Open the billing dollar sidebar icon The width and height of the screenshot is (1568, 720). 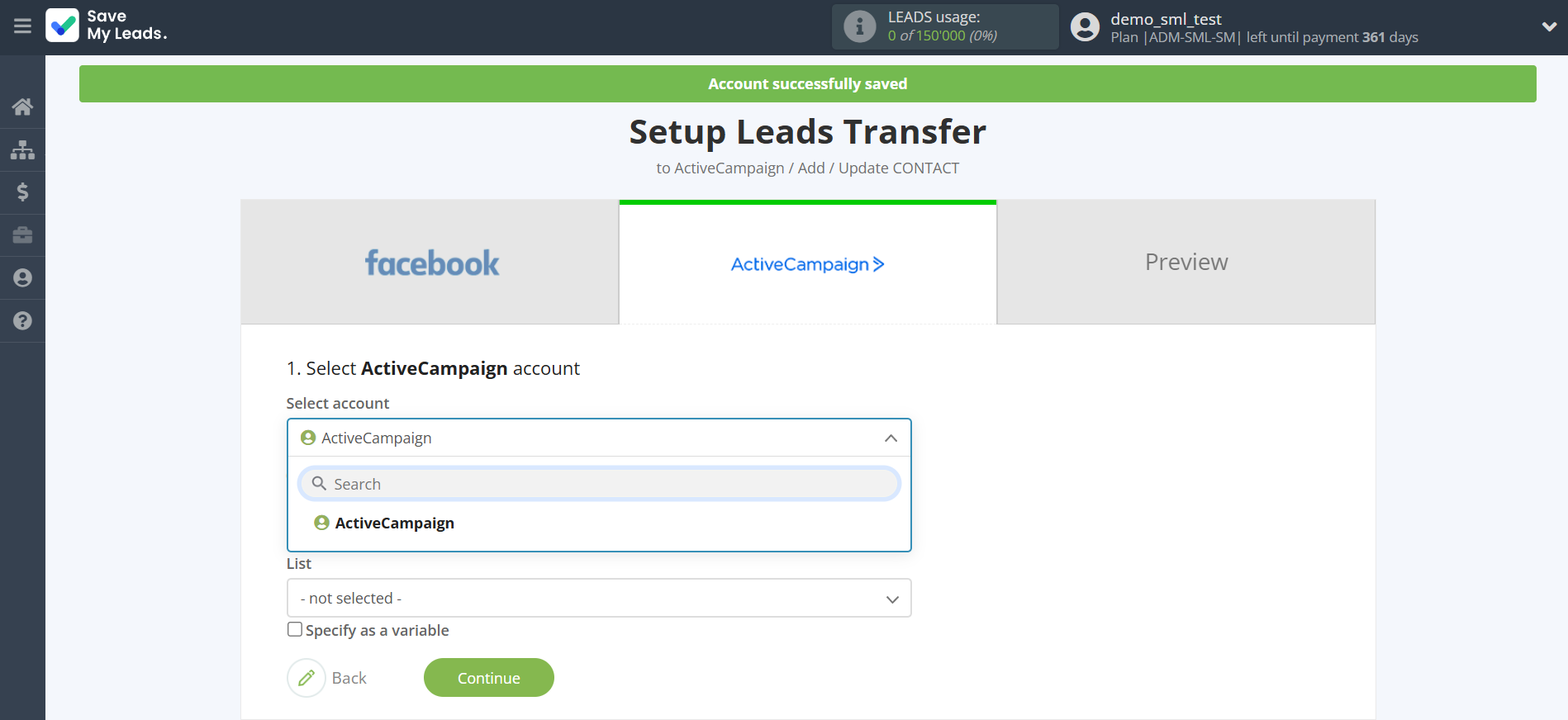point(22,192)
